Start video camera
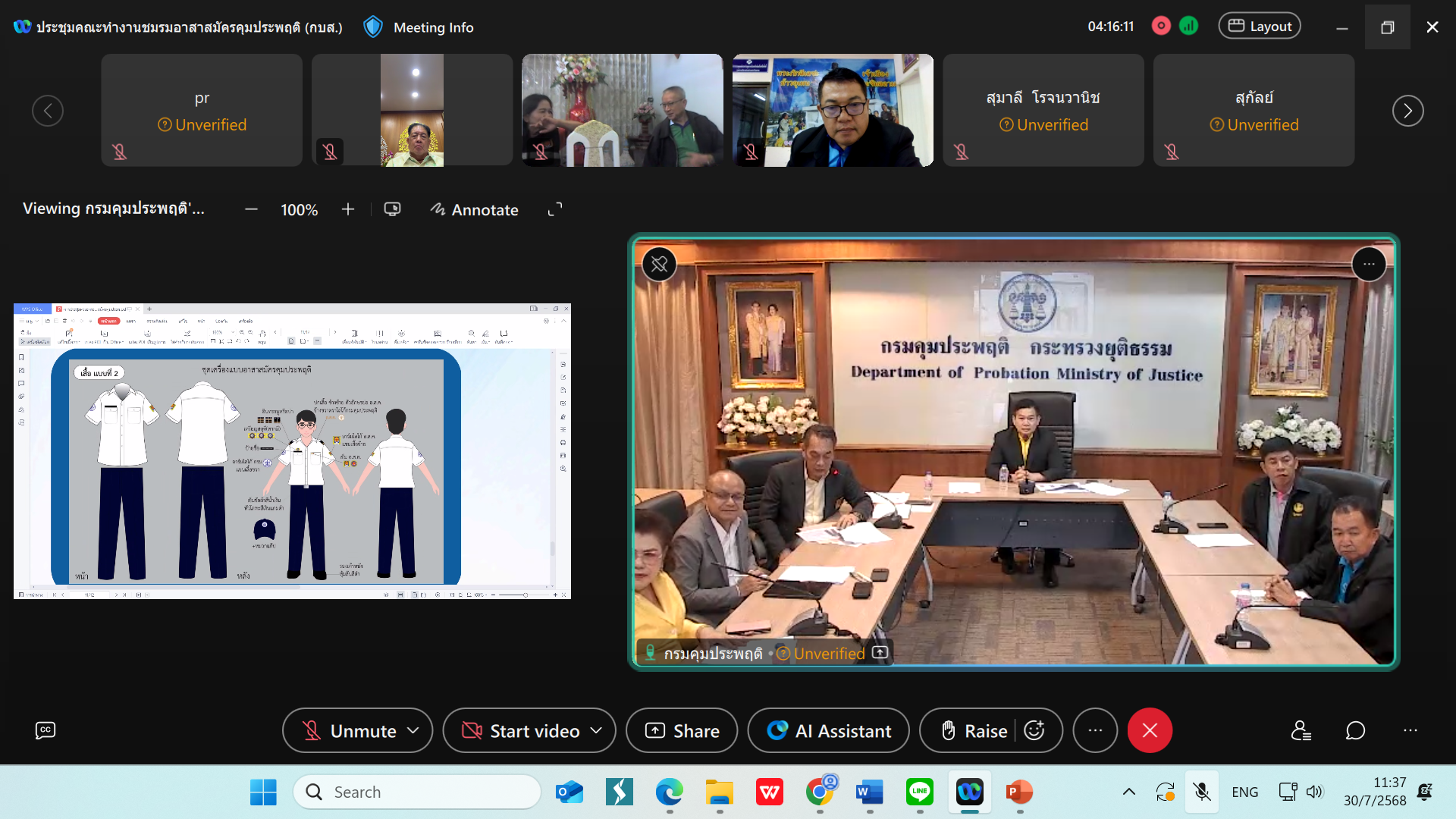1456x819 pixels. coord(522,730)
